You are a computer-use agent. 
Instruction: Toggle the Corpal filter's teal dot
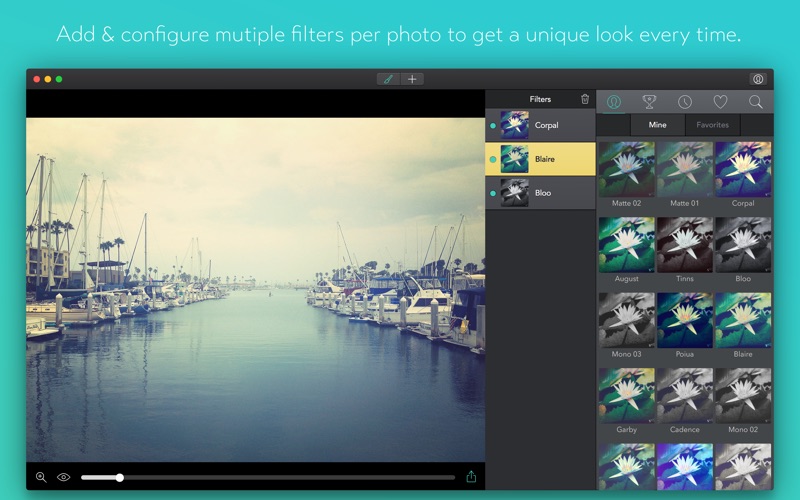point(493,126)
